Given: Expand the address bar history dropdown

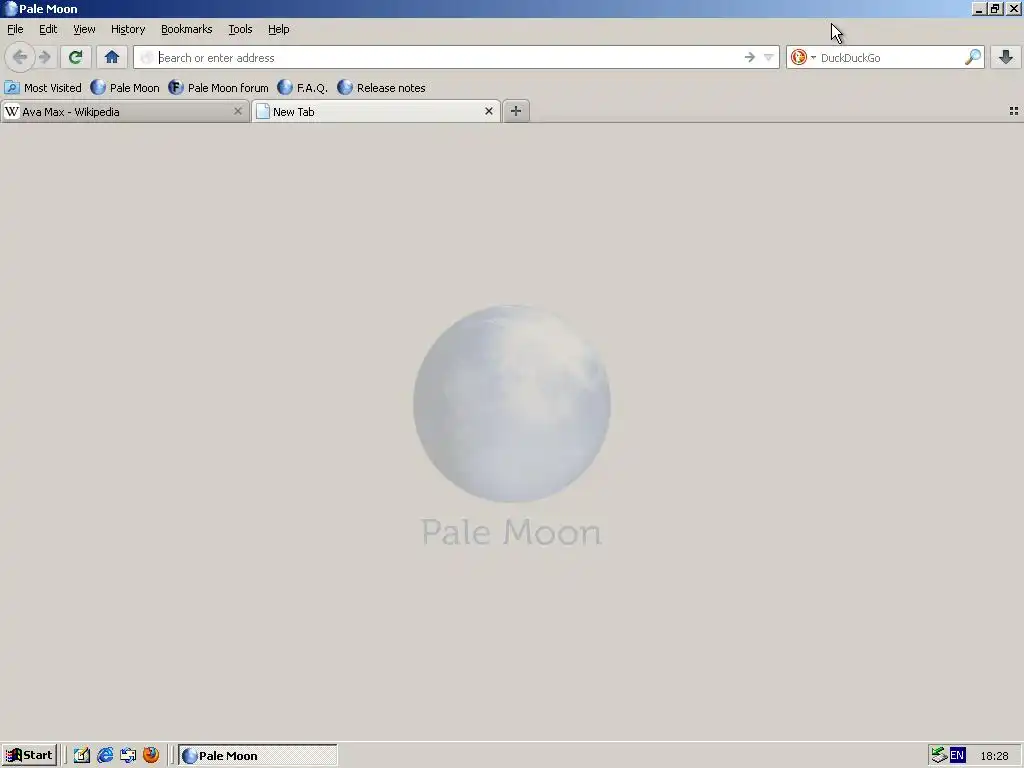Looking at the screenshot, I should coord(769,57).
